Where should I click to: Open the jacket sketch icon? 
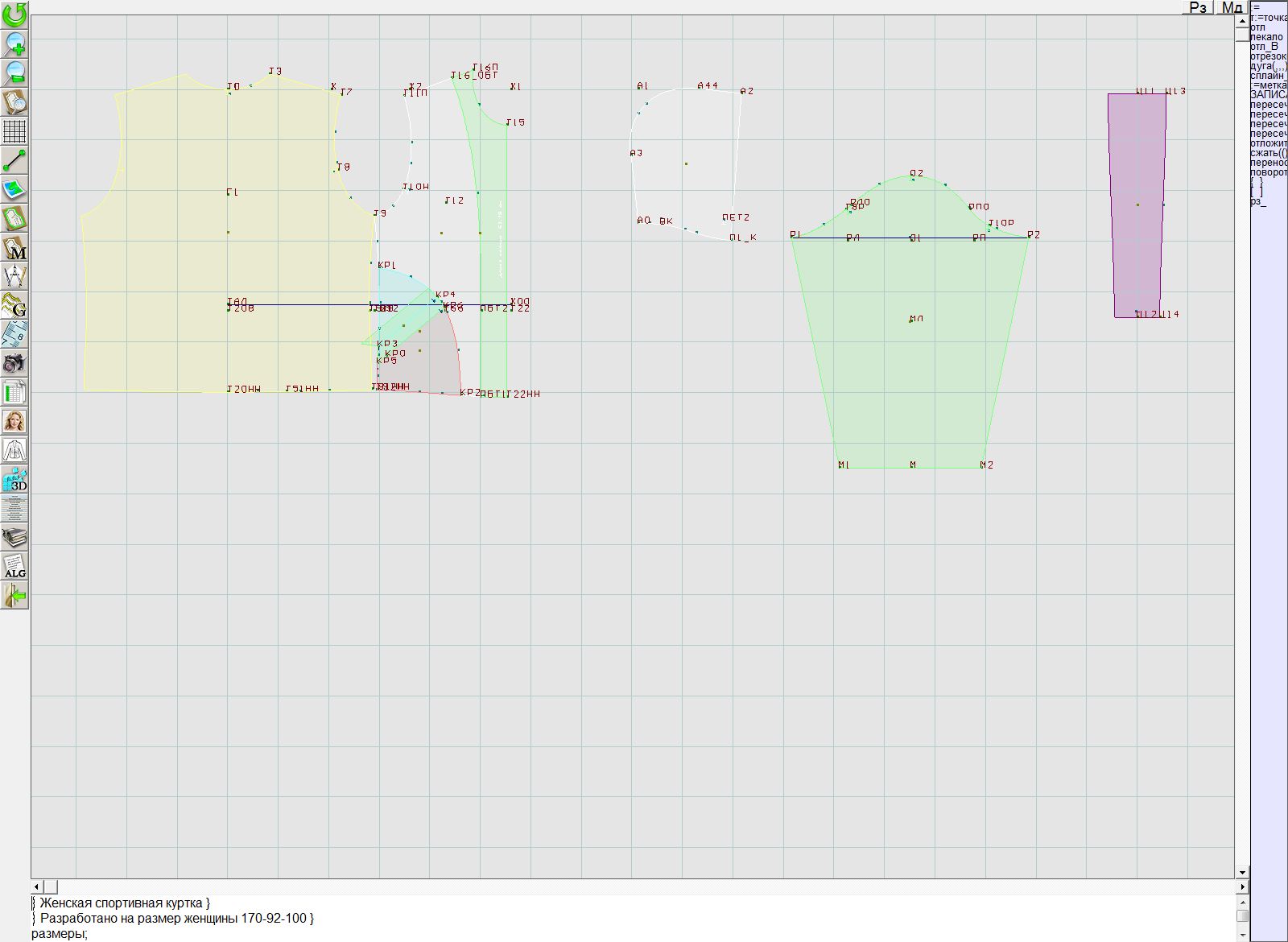pyautogui.click(x=14, y=450)
